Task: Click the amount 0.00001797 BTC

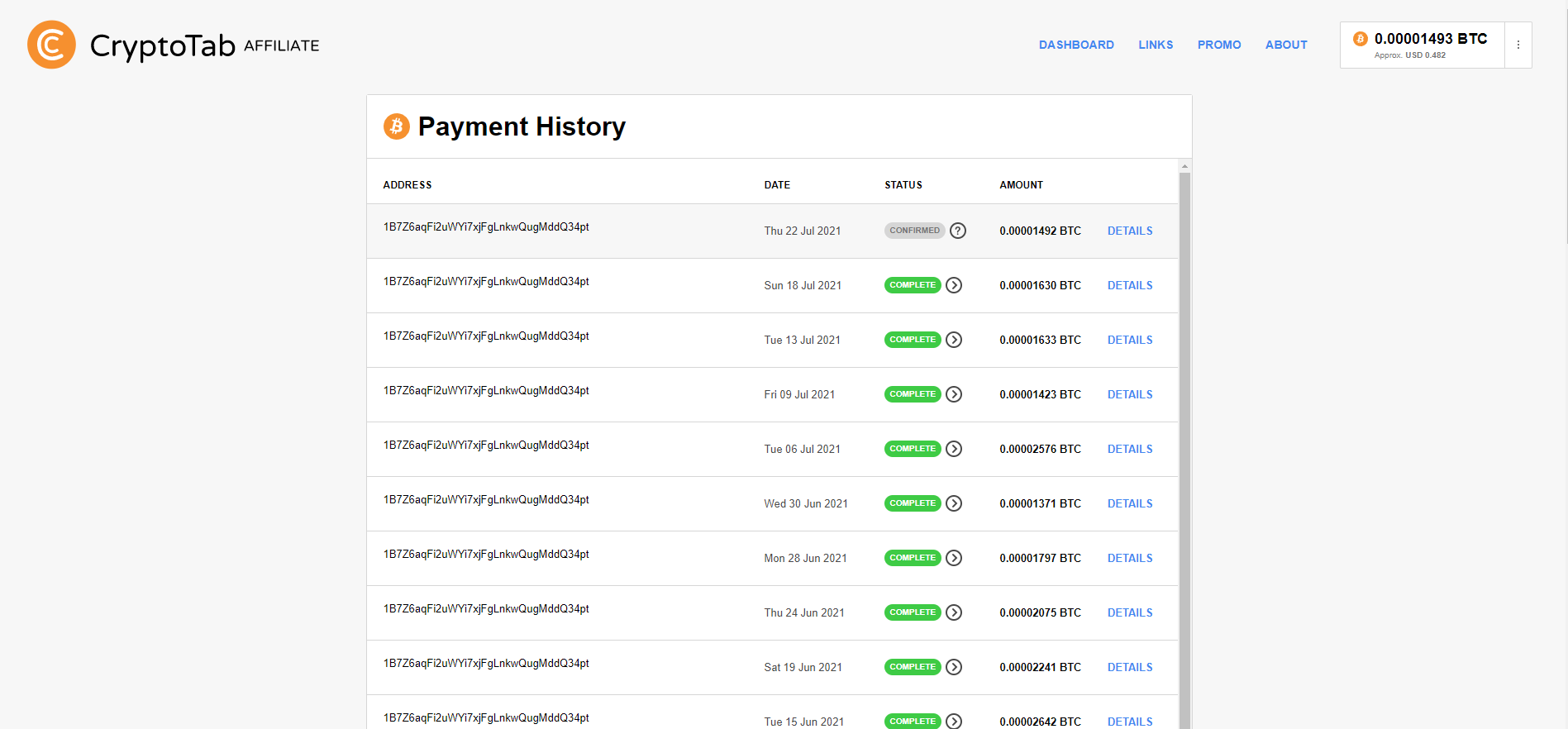Action: (1040, 558)
